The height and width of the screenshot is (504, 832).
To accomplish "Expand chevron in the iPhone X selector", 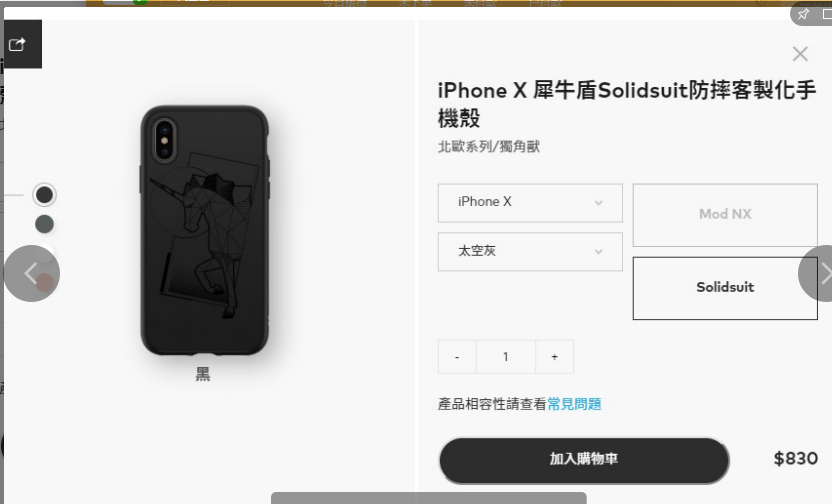I will tap(599, 203).
